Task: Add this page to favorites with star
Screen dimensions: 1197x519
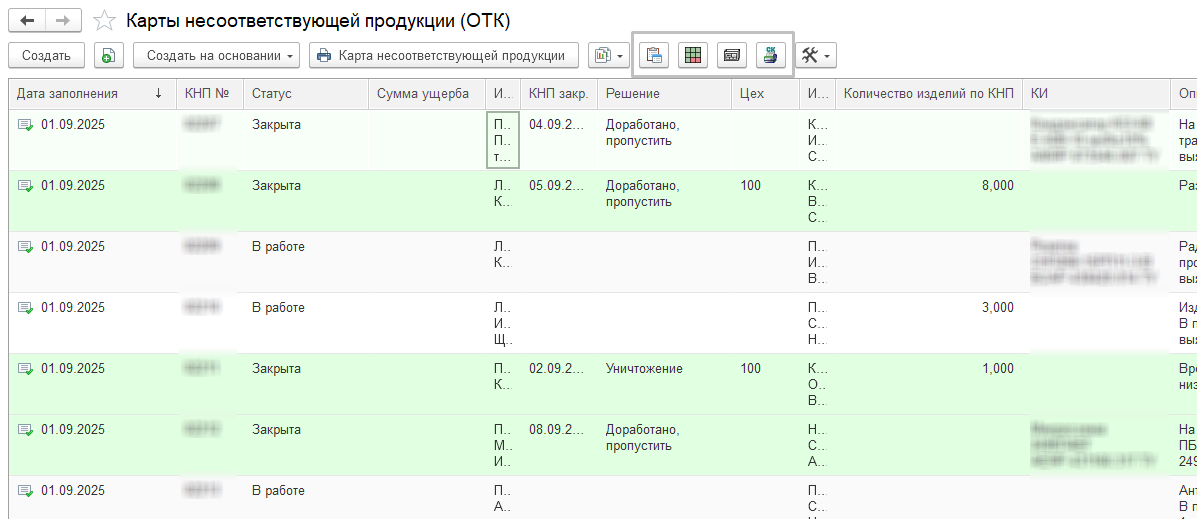Action: click(x=103, y=20)
